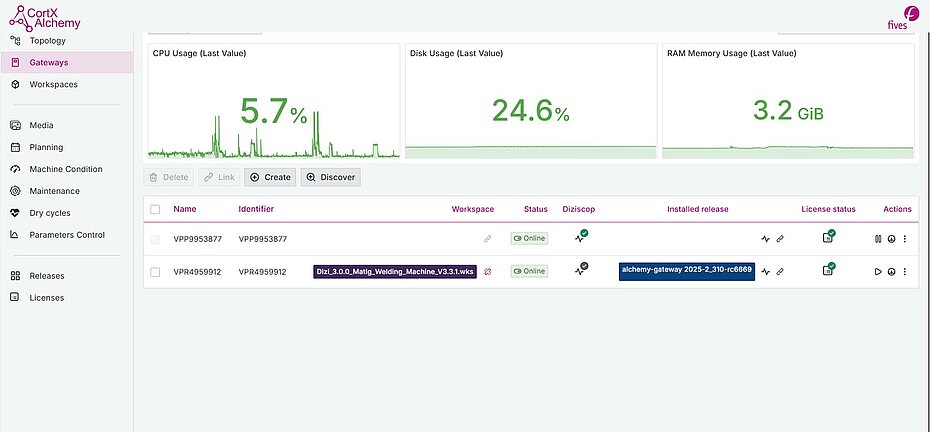Go to Workspaces in the sidebar
This screenshot has width=930, height=432.
pos(53,85)
